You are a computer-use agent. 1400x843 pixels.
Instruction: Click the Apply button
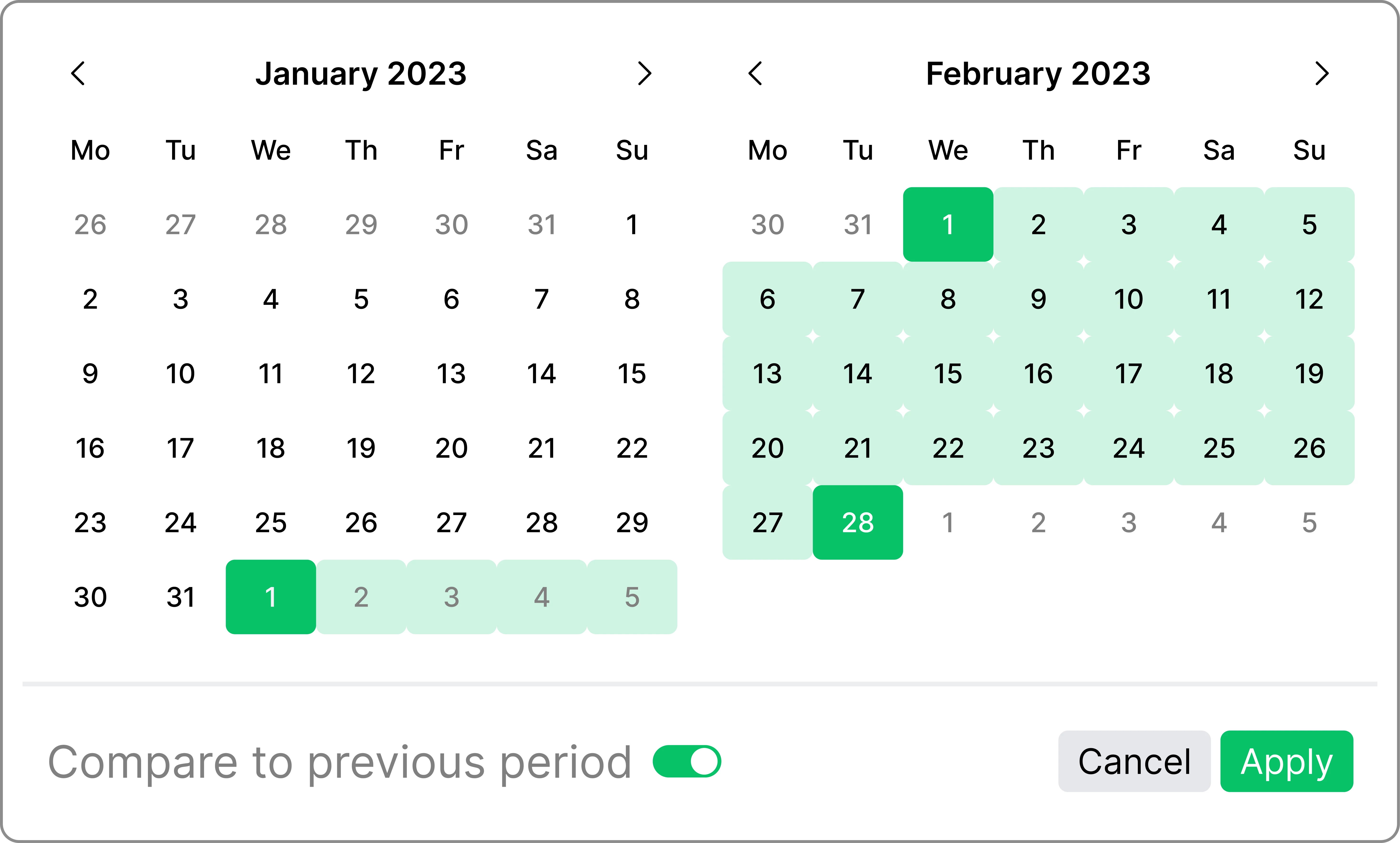tap(1286, 761)
